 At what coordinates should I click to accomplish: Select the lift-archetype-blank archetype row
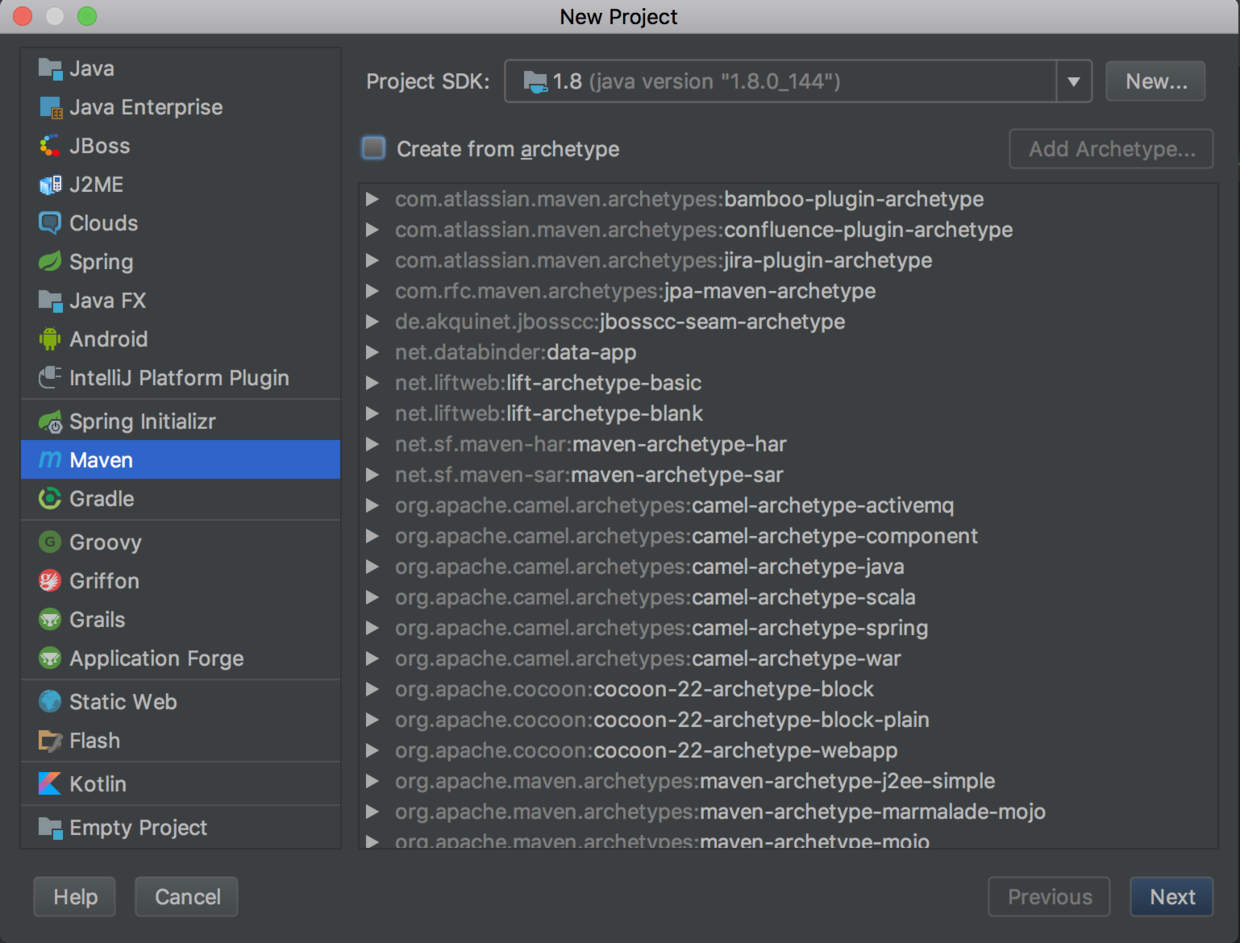(604, 413)
